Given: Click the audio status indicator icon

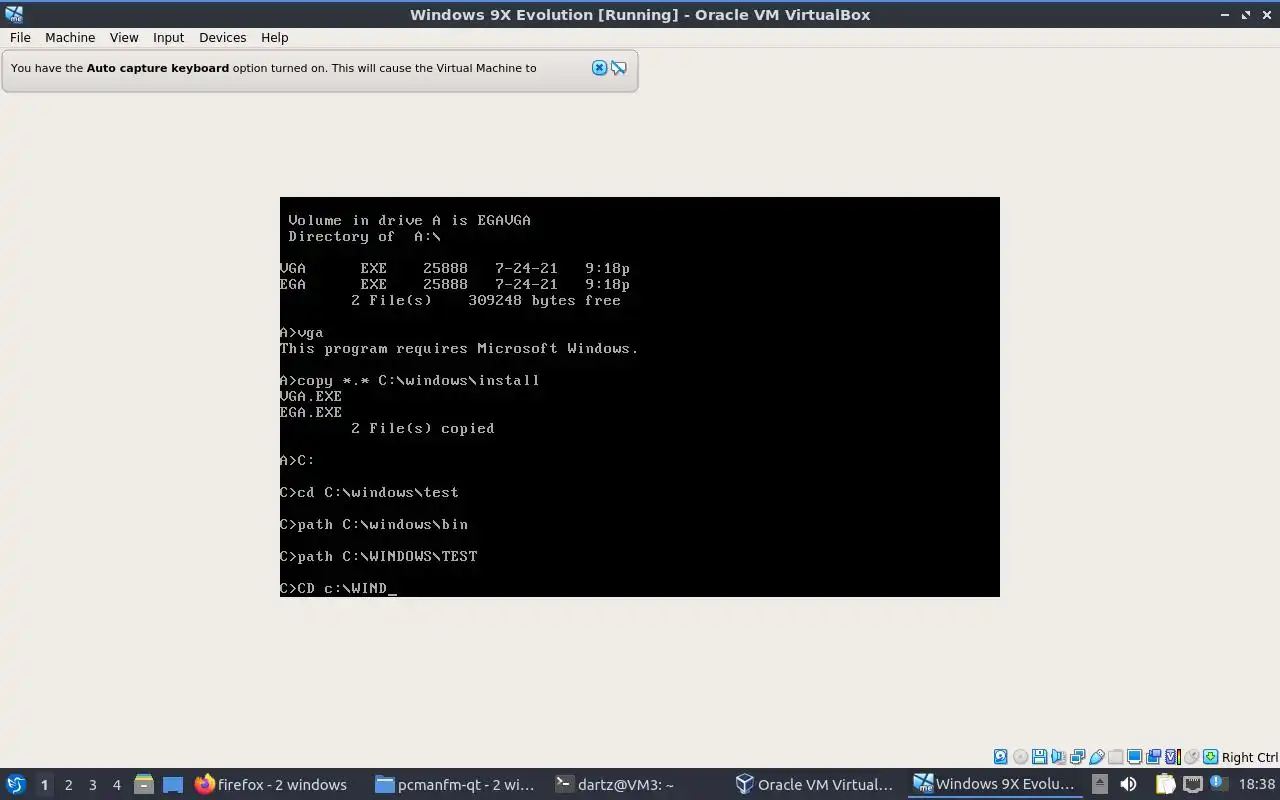Looking at the screenshot, I should 1058,757.
